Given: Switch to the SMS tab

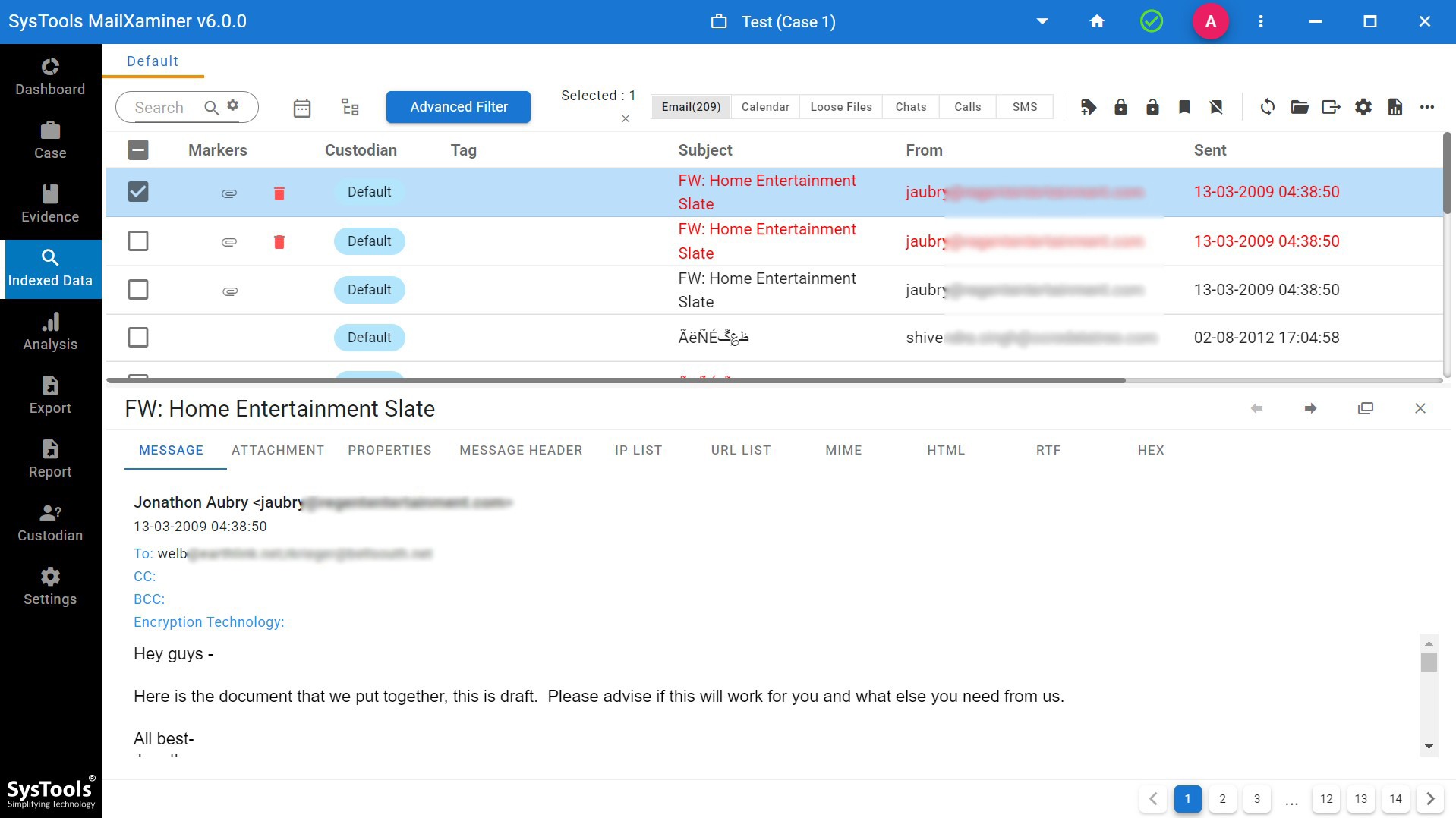Looking at the screenshot, I should [1025, 107].
